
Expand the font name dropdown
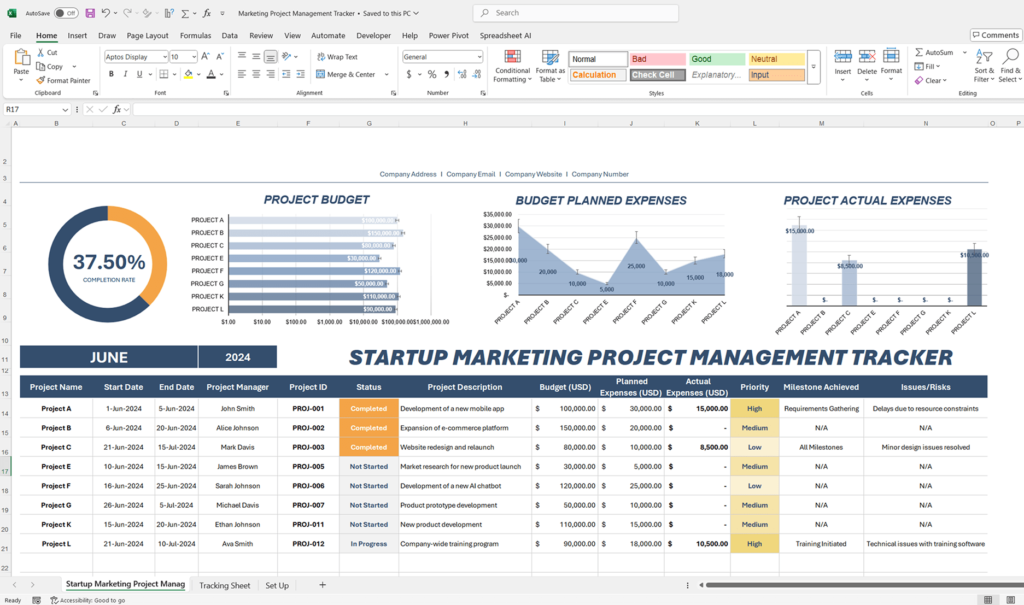pyautogui.click(x=162, y=57)
